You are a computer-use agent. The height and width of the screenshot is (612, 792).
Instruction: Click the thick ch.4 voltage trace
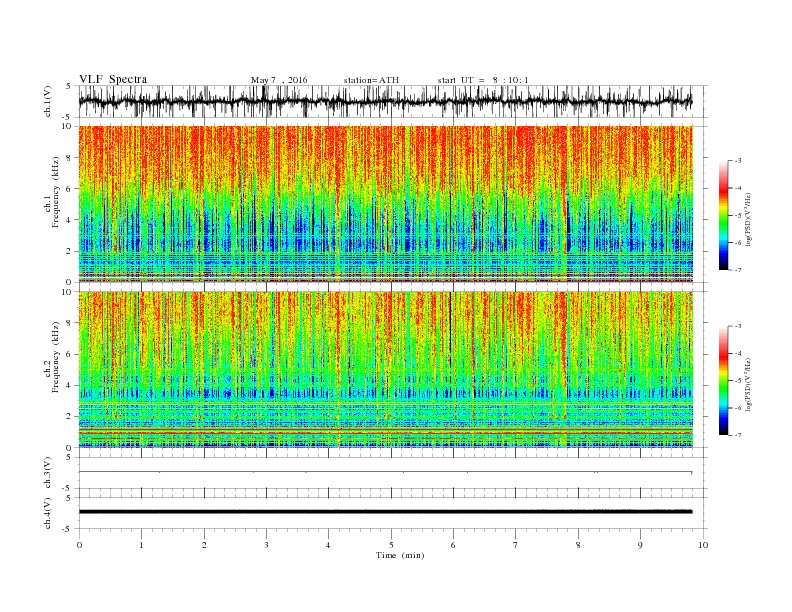coord(385,512)
